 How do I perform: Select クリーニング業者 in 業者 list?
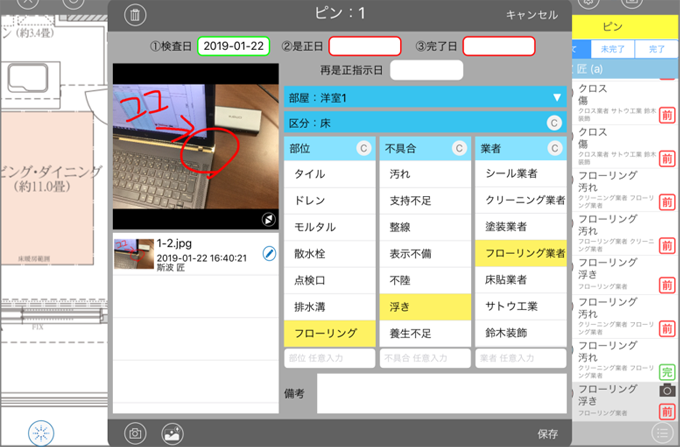tap(521, 200)
